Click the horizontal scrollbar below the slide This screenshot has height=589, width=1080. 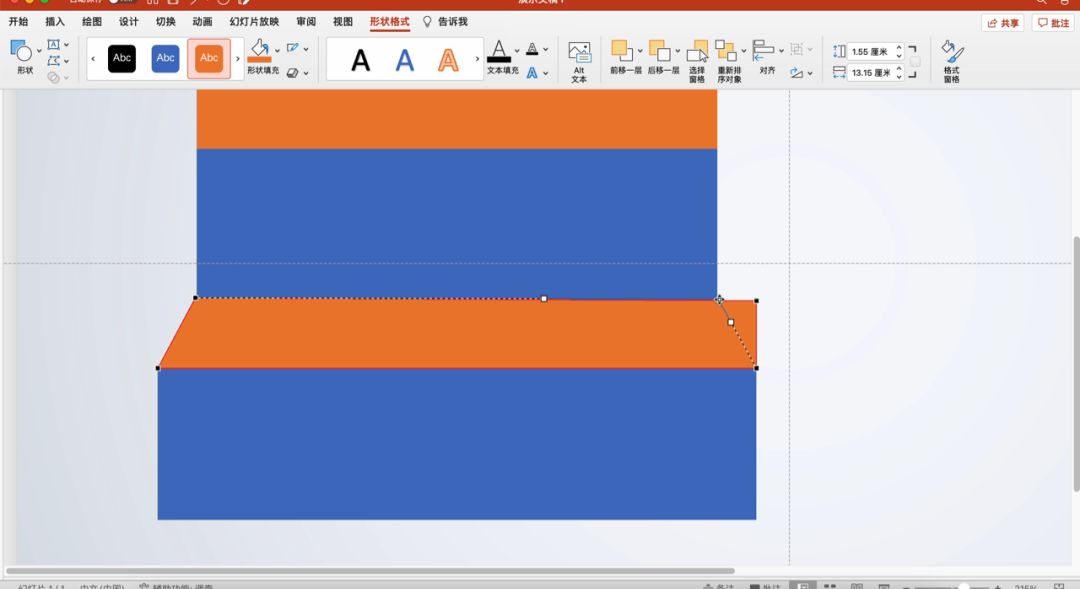tap(370, 570)
